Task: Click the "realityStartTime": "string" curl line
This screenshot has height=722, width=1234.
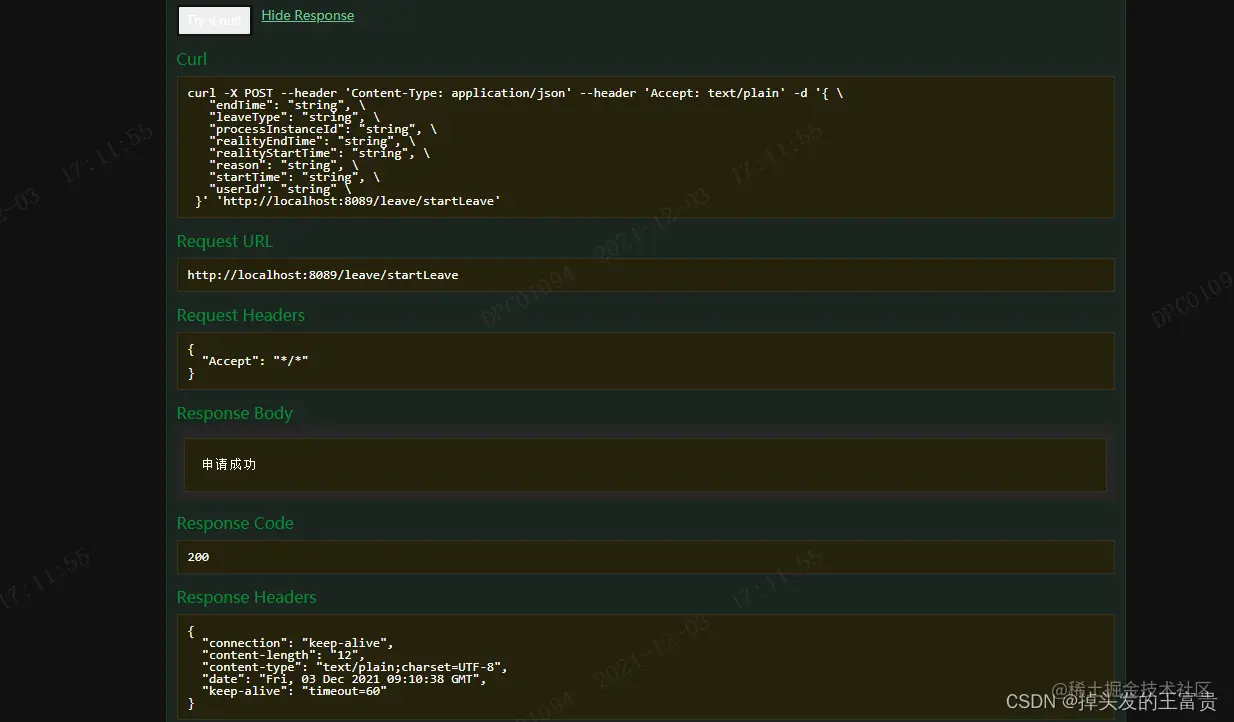Action: [319, 153]
